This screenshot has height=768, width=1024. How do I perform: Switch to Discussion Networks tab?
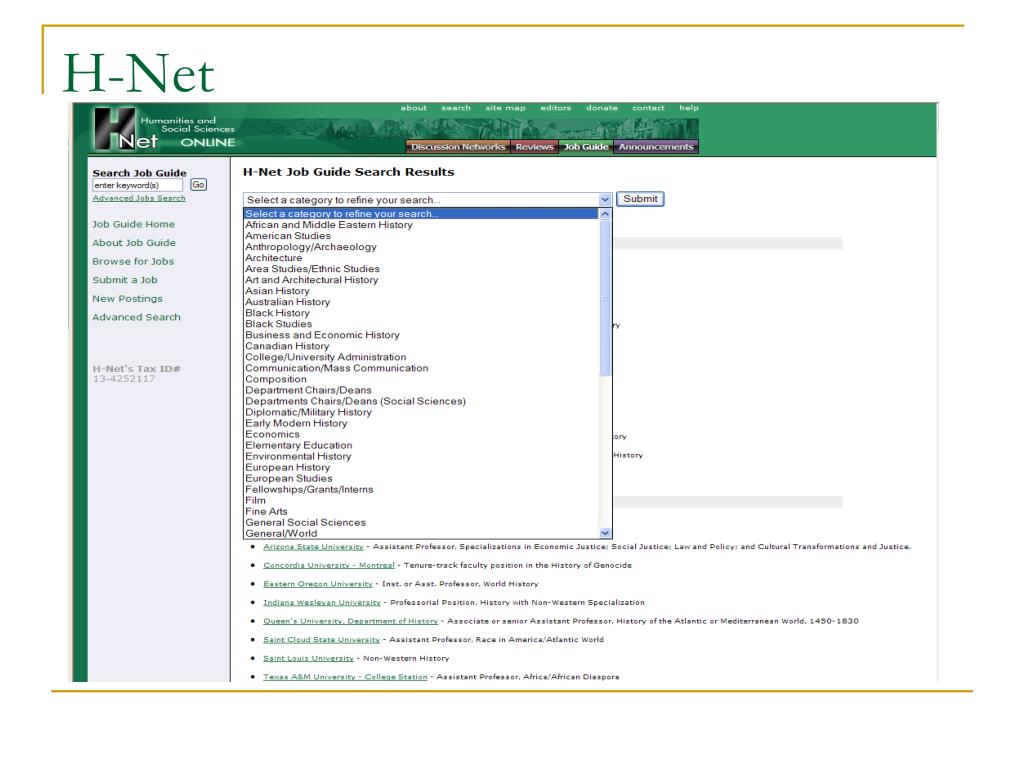tap(458, 147)
